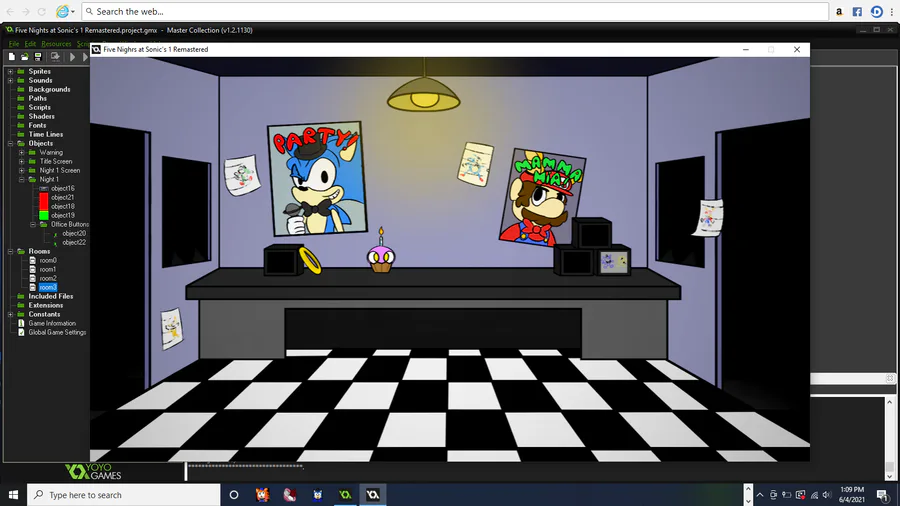Collapse the Office Buttons group

33,224
